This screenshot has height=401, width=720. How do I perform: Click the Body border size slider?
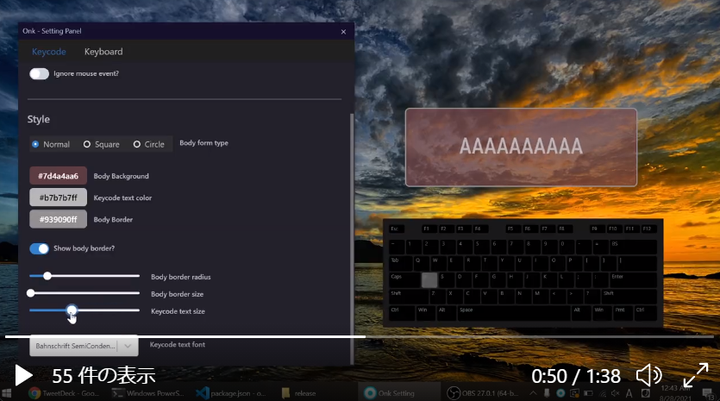84,293
